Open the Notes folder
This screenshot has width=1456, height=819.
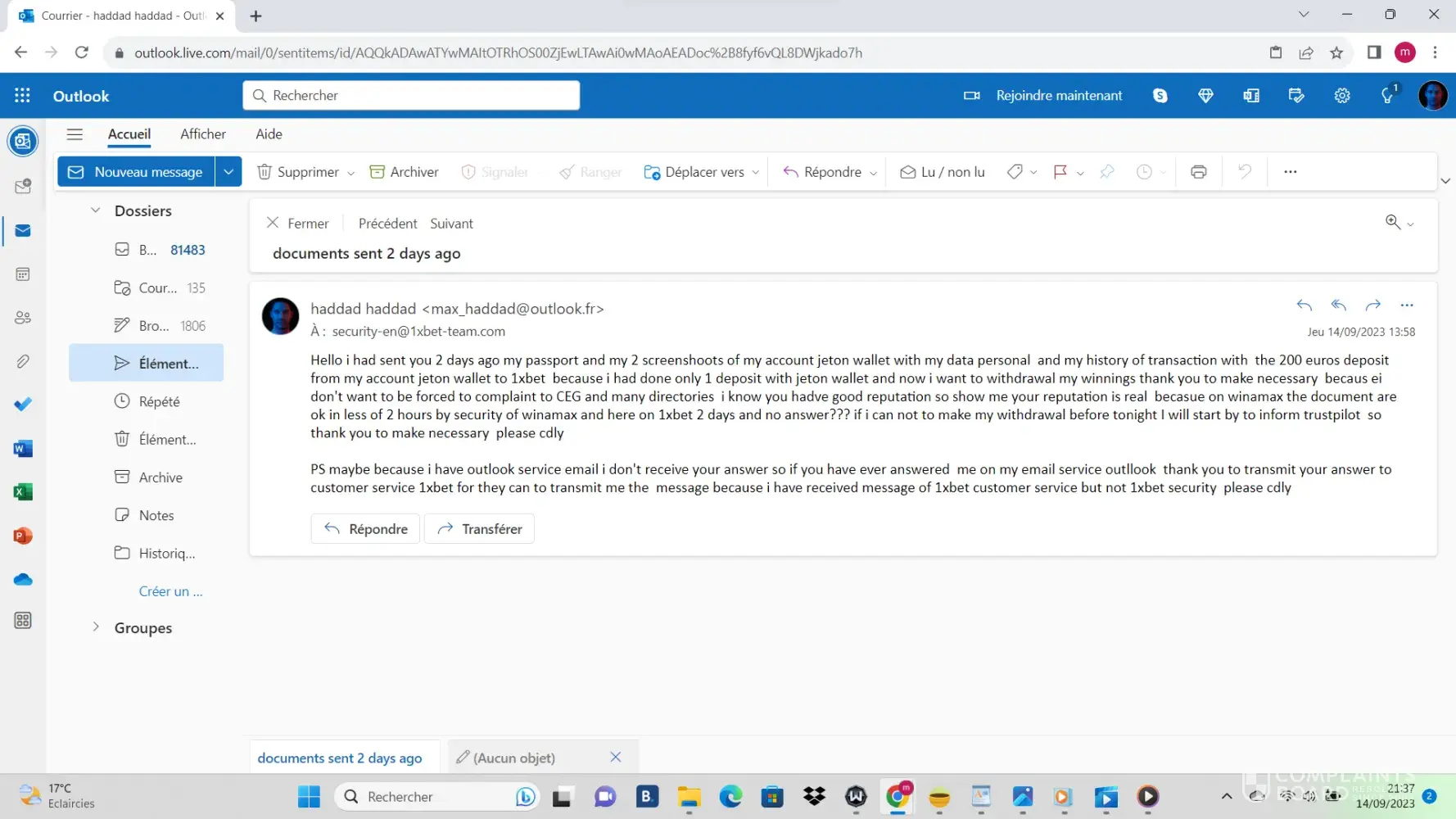click(146, 515)
